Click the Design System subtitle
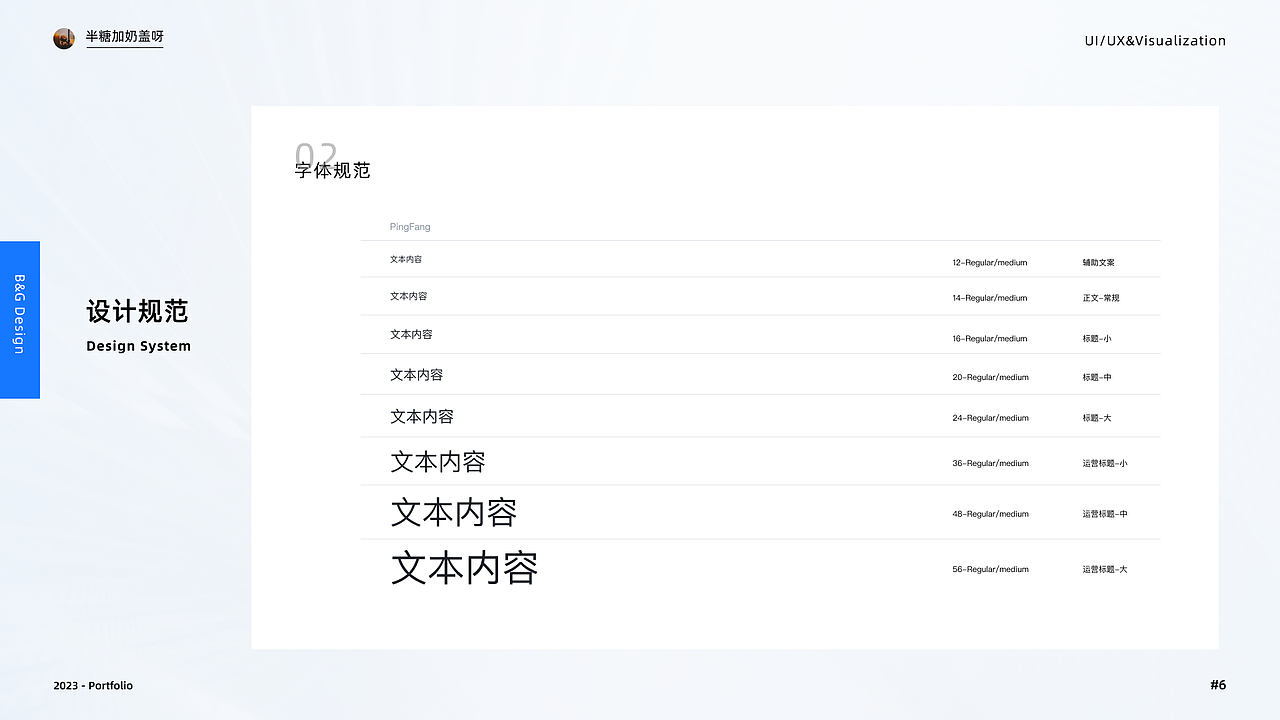Screen dimensions: 1280x720 point(138,346)
